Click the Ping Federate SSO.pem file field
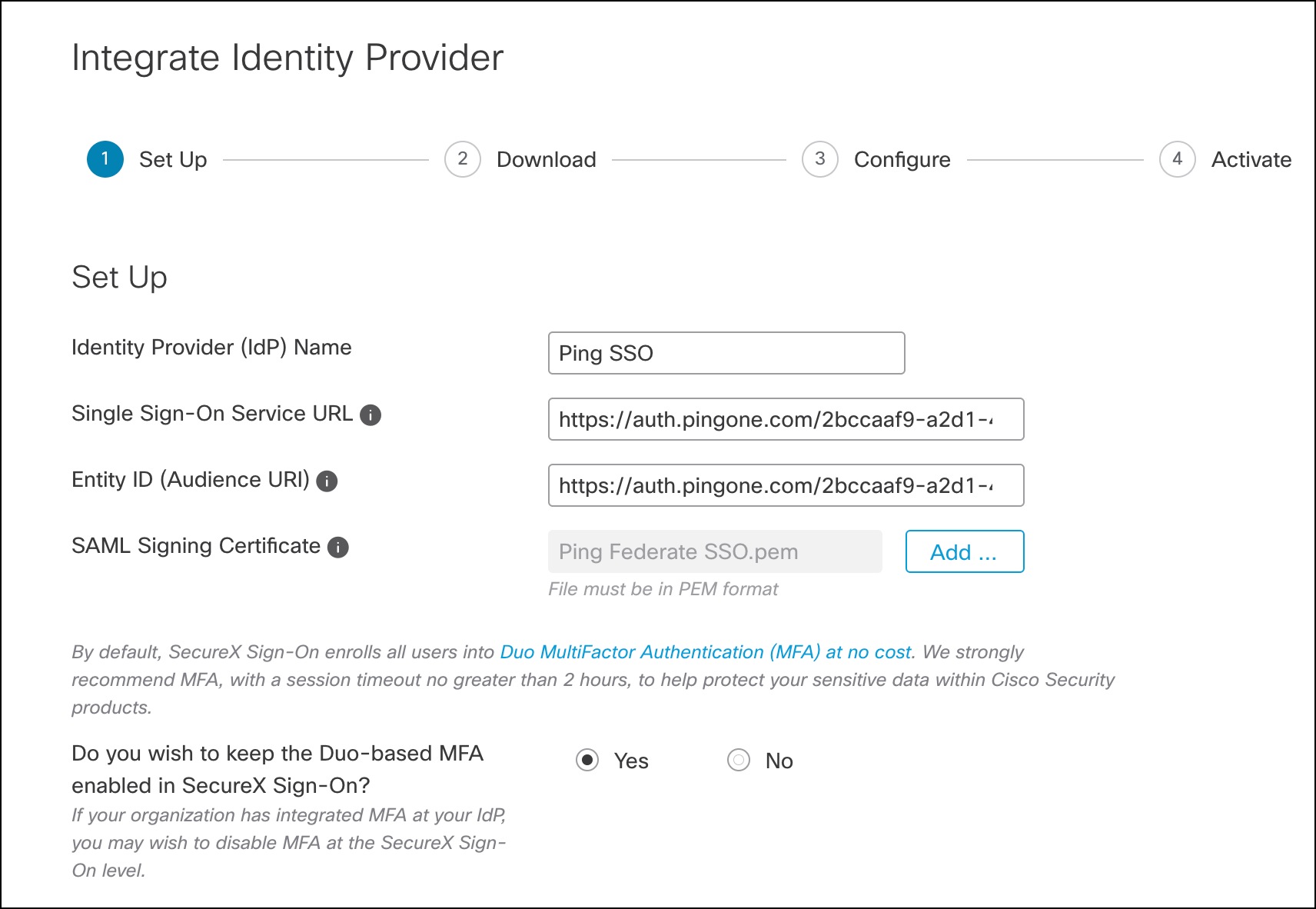1316x909 pixels. (x=713, y=551)
